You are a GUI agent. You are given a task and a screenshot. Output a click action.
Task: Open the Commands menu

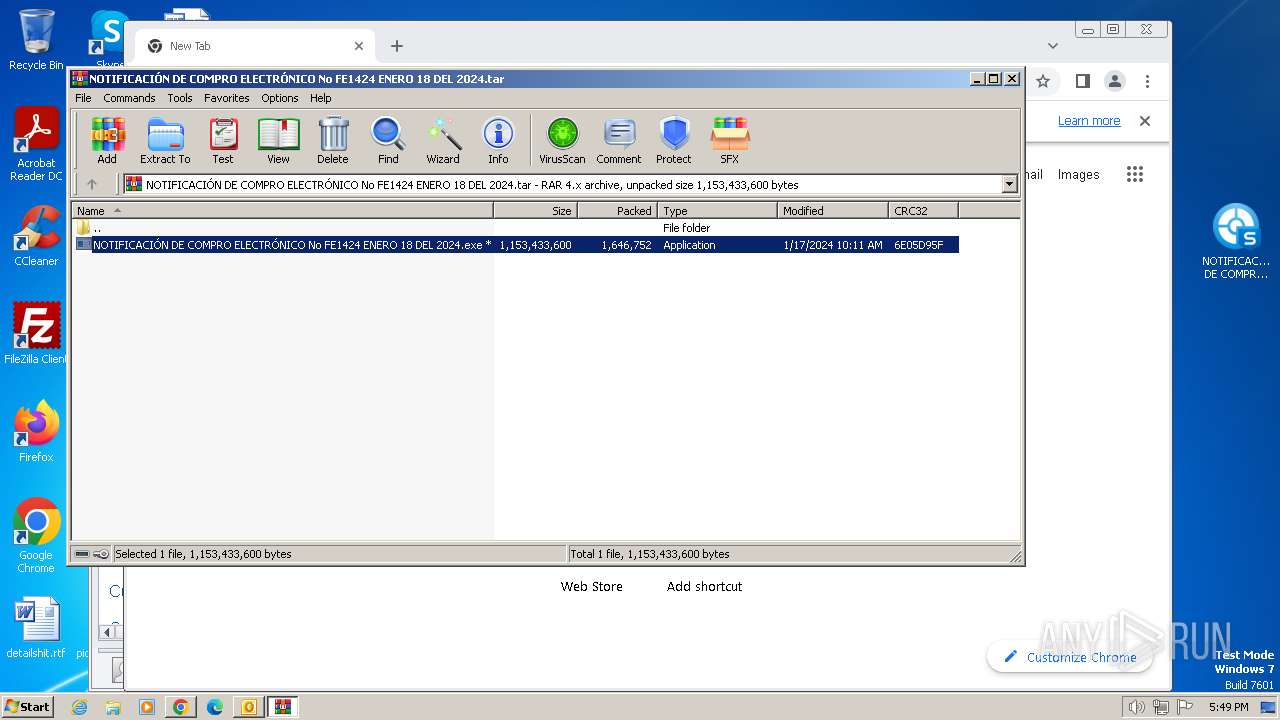coord(129,98)
